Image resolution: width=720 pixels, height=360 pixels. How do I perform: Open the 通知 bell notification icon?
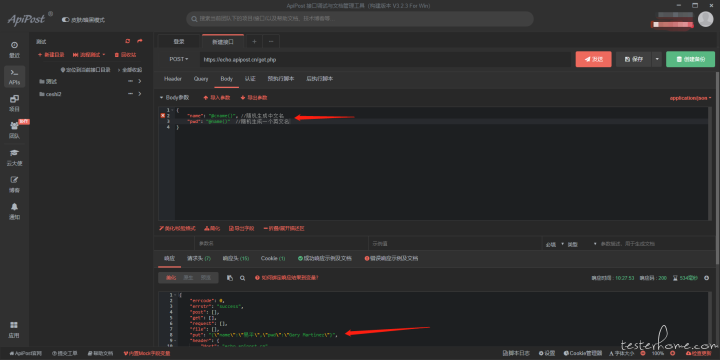coord(14,211)
